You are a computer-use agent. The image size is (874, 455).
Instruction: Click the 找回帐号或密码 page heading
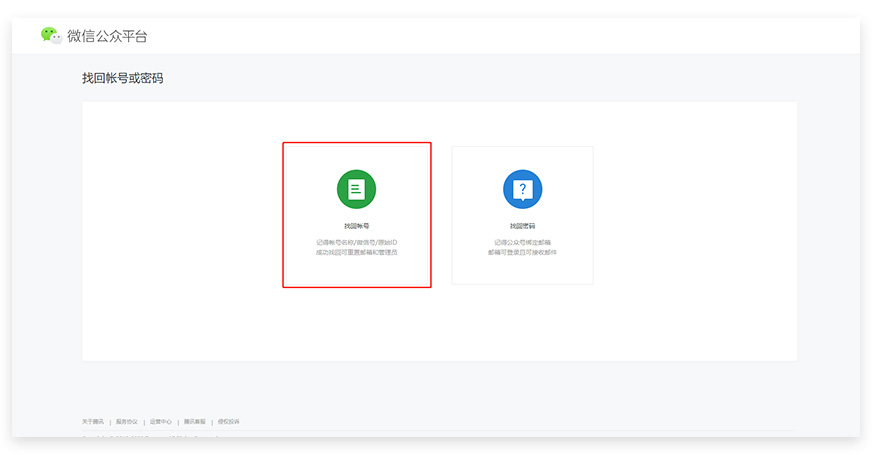[x=122, y=78]
